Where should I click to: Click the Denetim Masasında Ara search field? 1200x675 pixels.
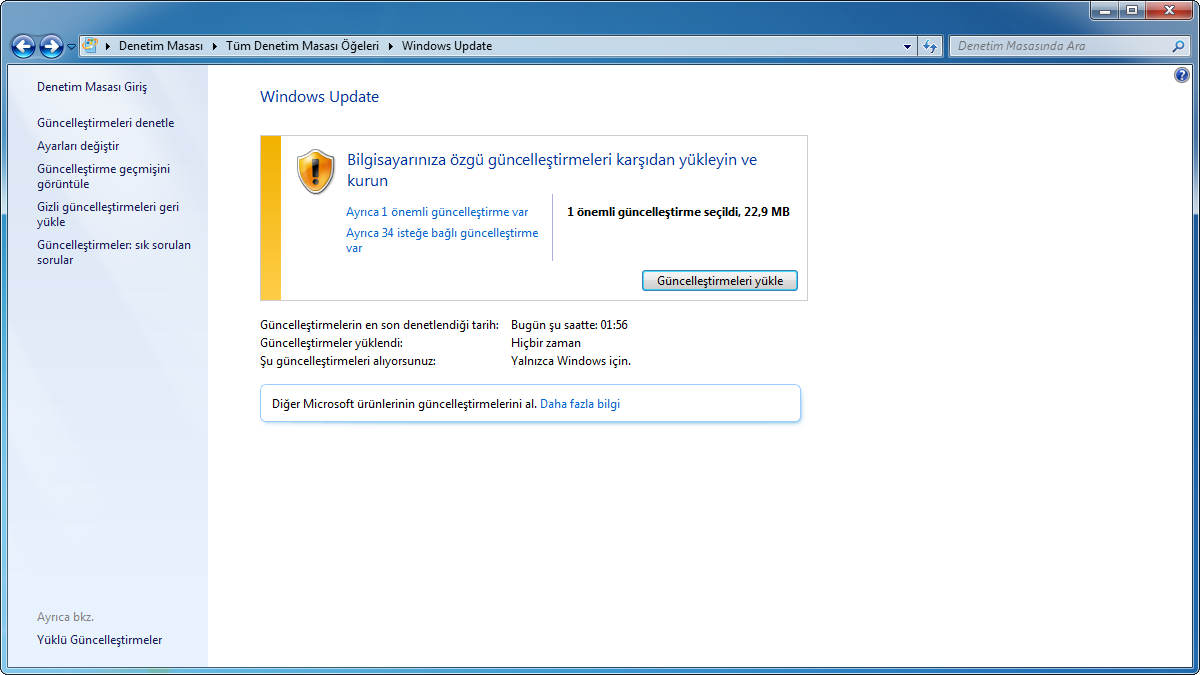click(x=1060, y=46)
